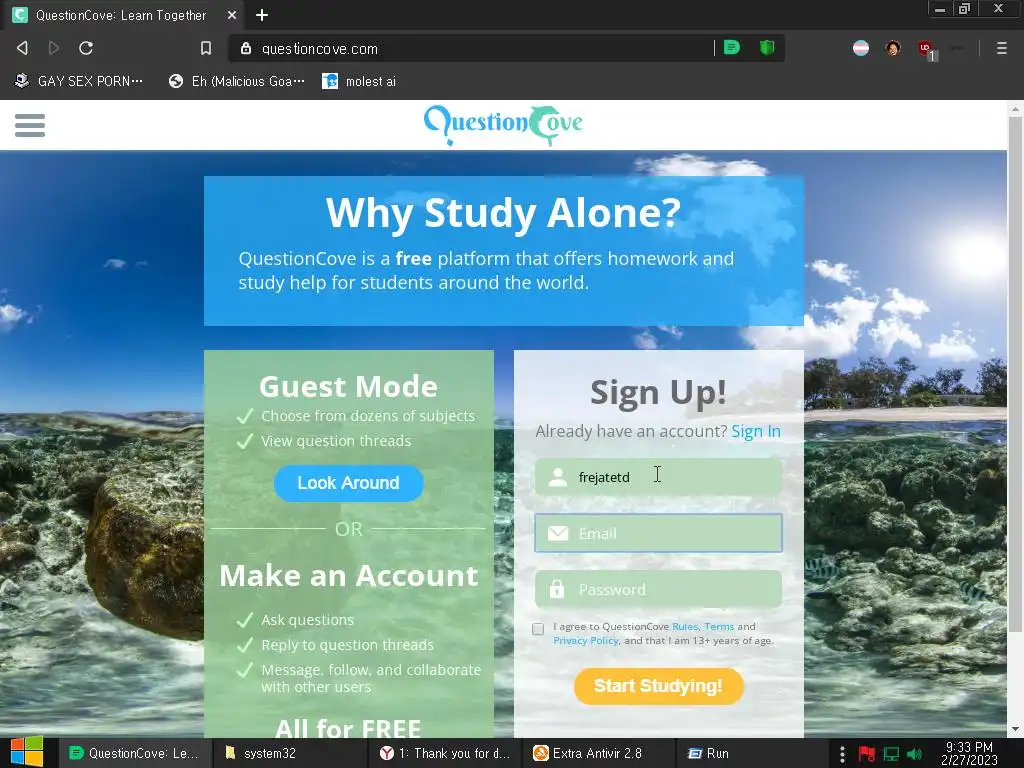The width and height of the screenshot is (1024, 768).
Task: Select the QuestionCove: Learn Together tab
Action: click(121, 15)
